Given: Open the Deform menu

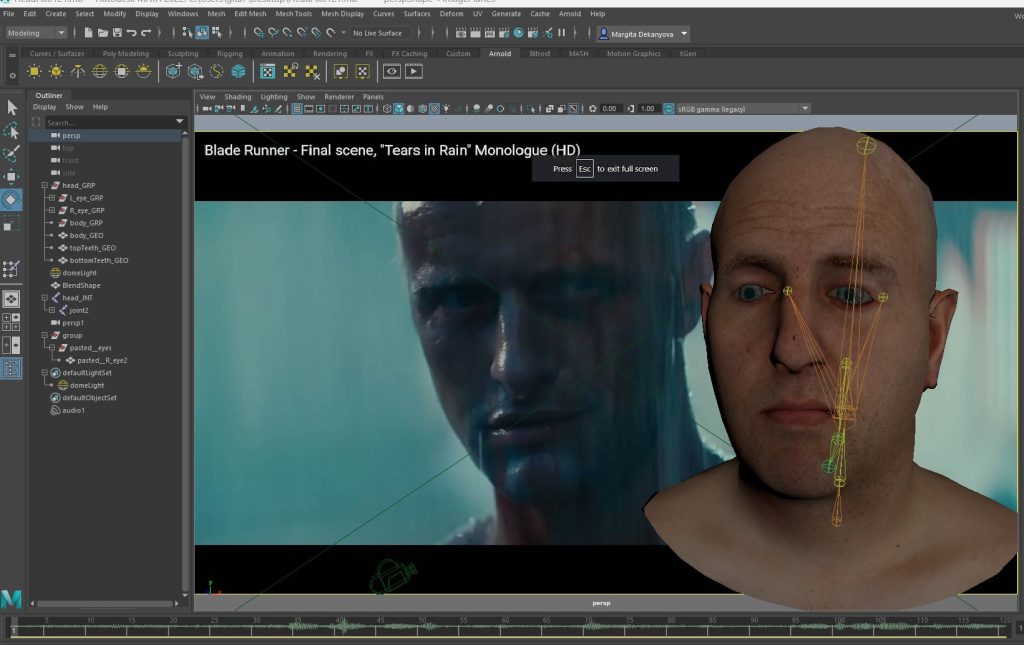Looking at the screenshot, I should 451,14.
